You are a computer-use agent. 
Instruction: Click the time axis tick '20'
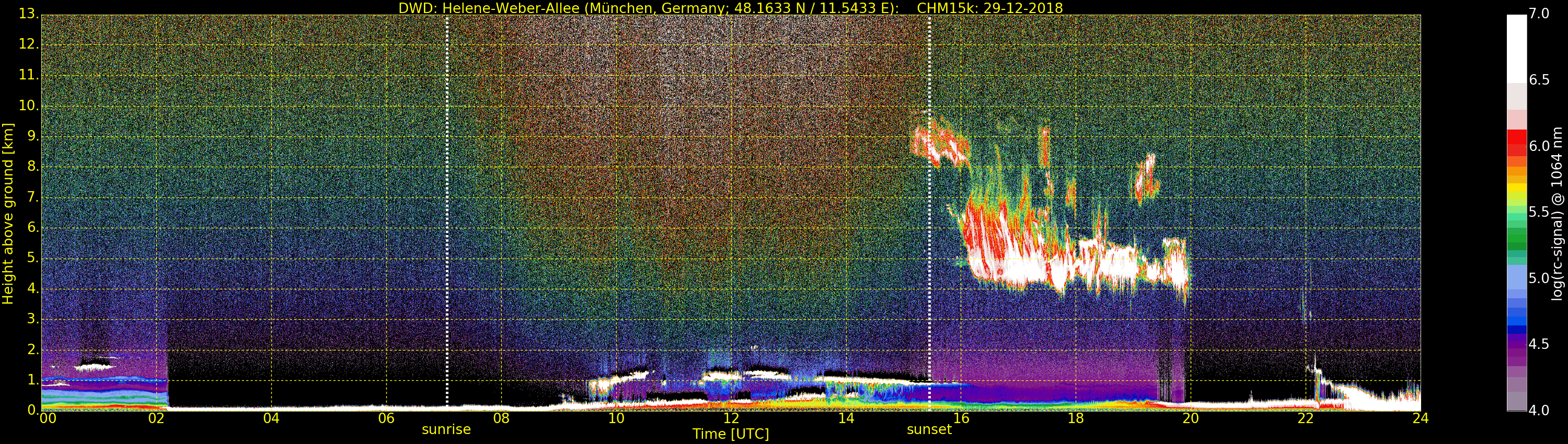(1191, 418)
